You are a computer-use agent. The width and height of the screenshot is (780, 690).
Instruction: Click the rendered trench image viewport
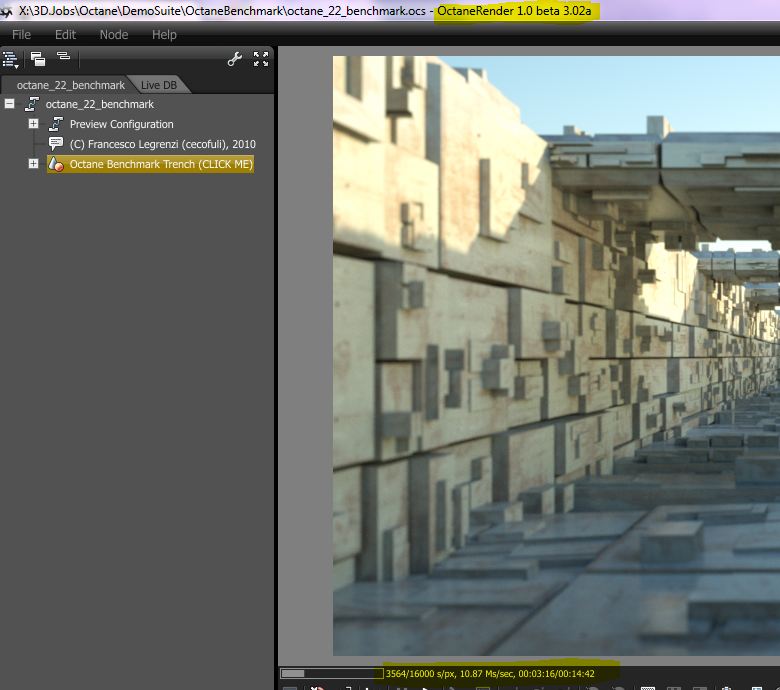pos(556,355)
